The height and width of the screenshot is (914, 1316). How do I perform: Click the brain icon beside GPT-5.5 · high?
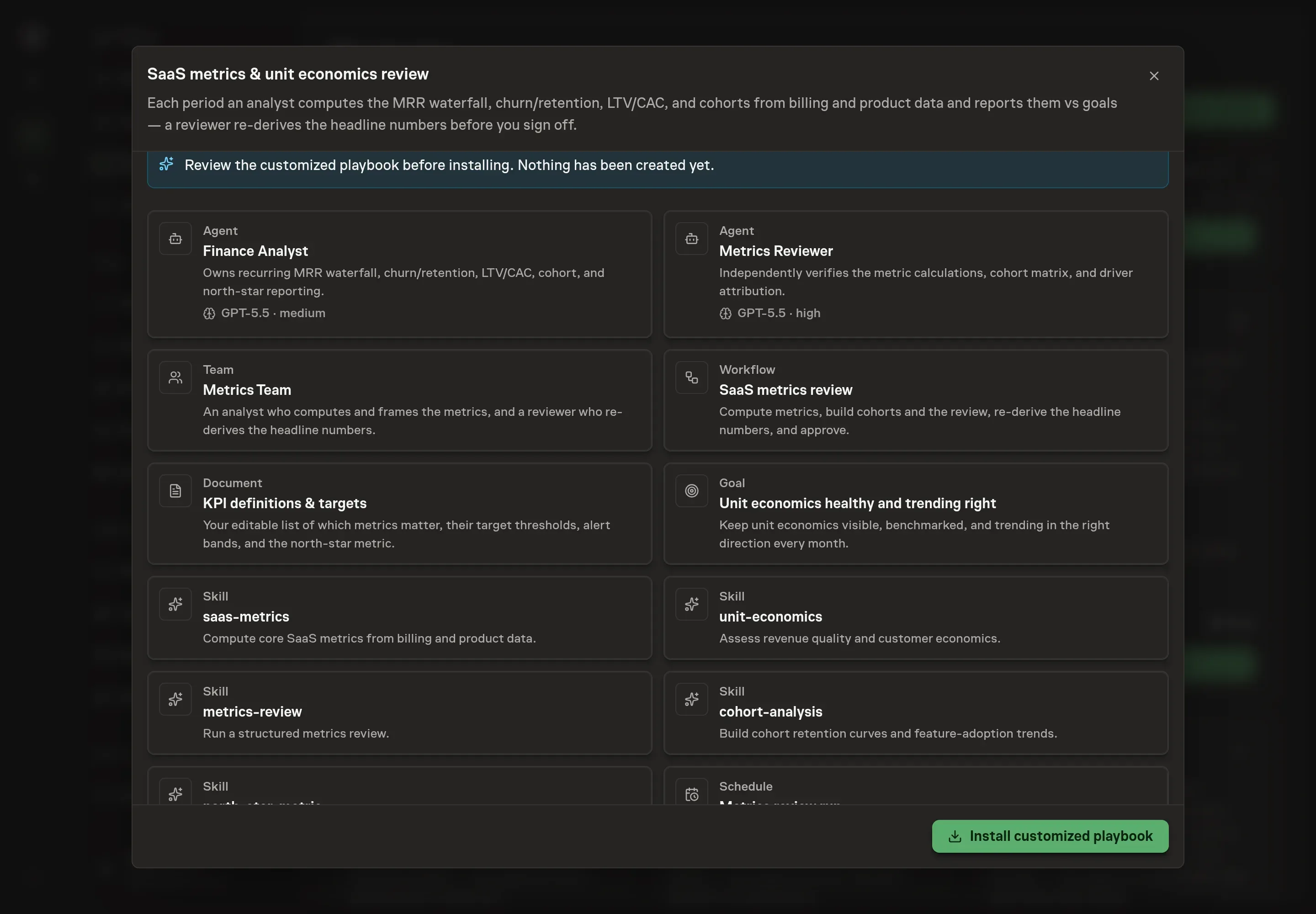point(726,313)
